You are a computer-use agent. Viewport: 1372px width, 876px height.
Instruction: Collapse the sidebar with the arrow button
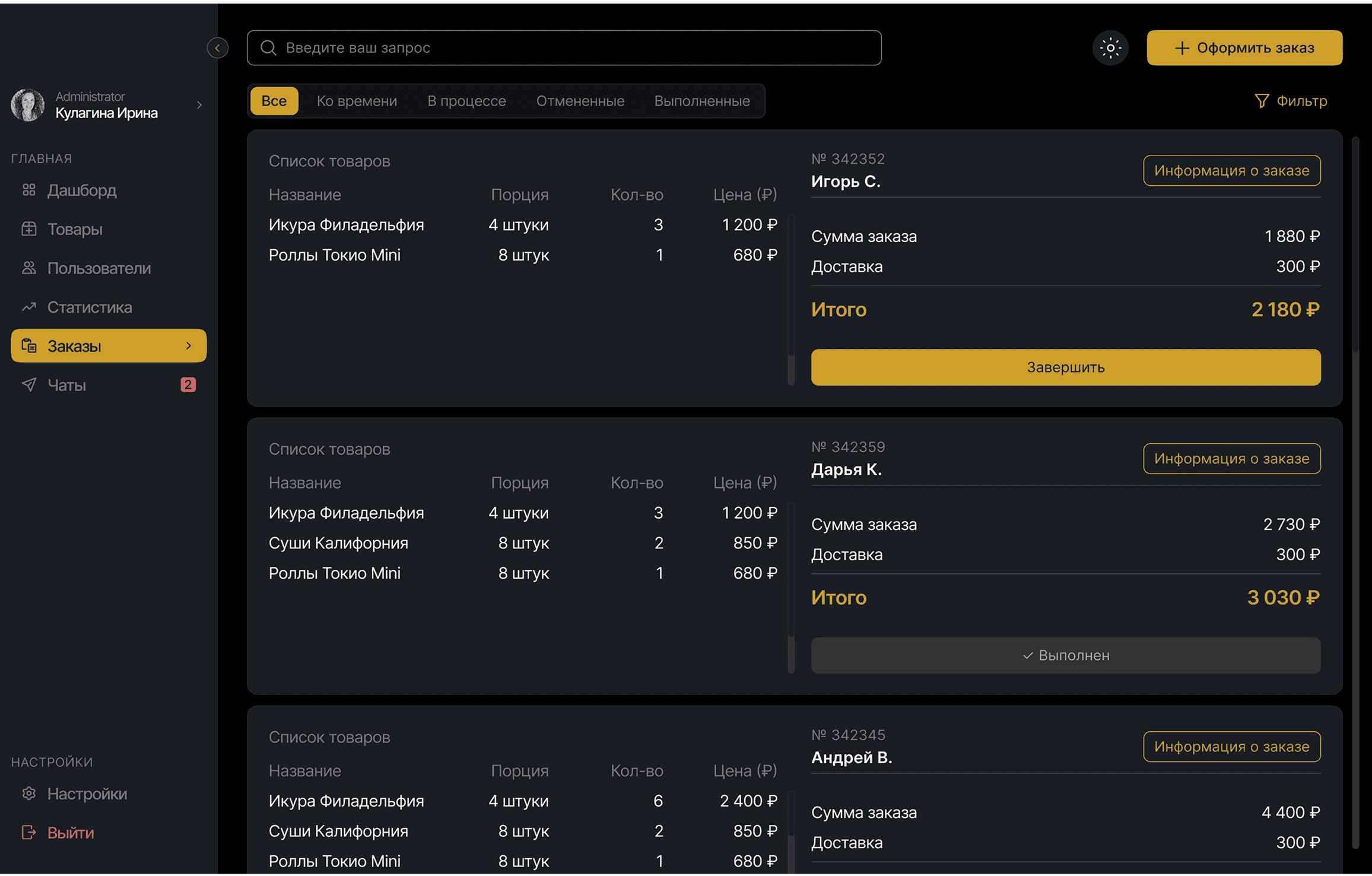pyautogui.click(x=218, y=47)
